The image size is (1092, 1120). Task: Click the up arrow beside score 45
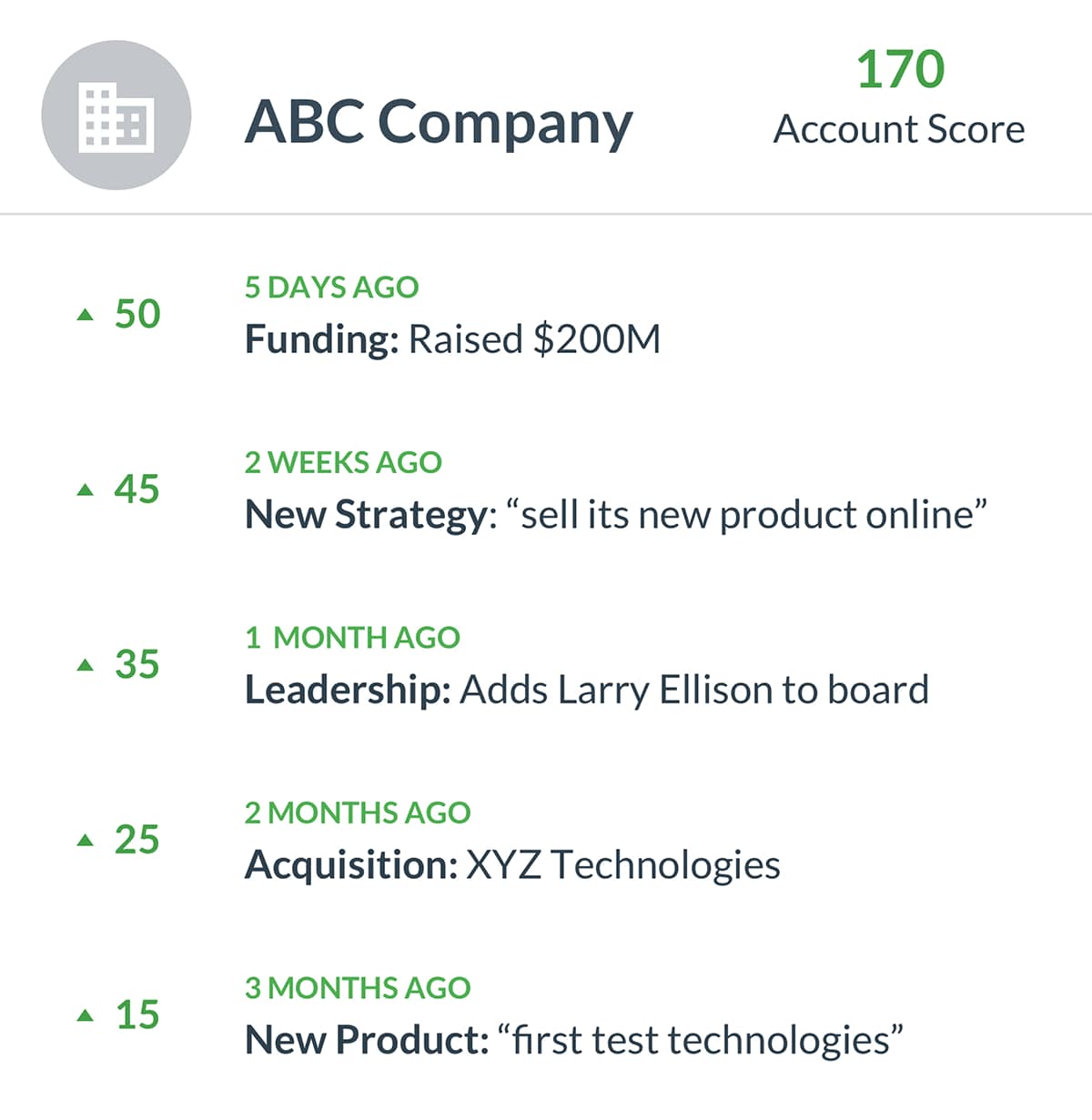coord(86,490)
